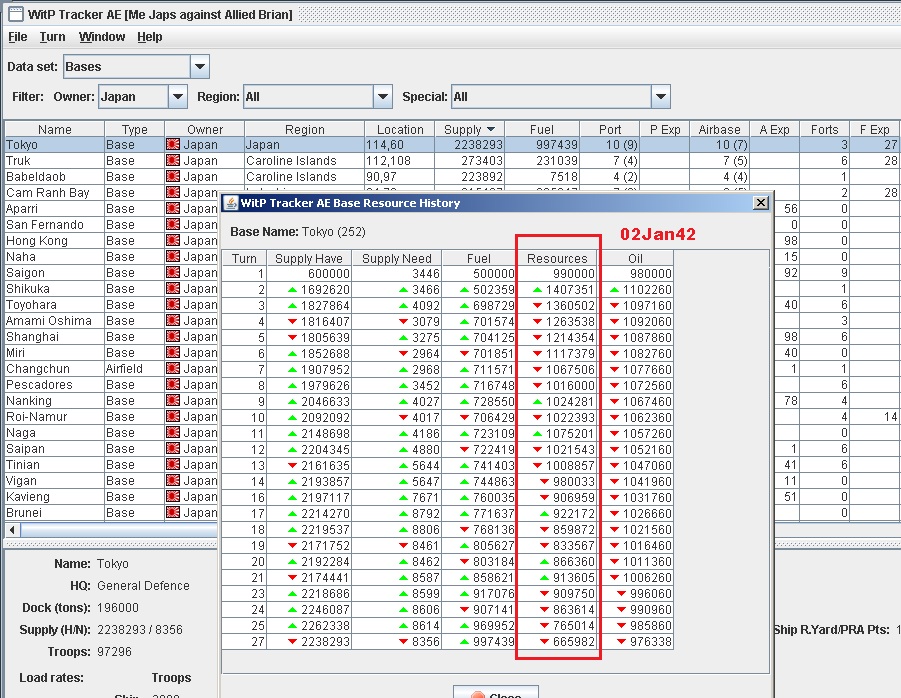Screen dimensions: 901x698
Task: Click Truk fuel value 231039
Action: tap(557, 160)
